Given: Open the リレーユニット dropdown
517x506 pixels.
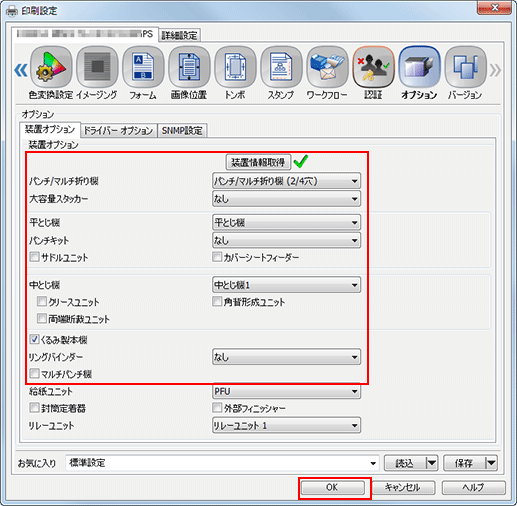Looking at the screenshot, I should [286, 426].
